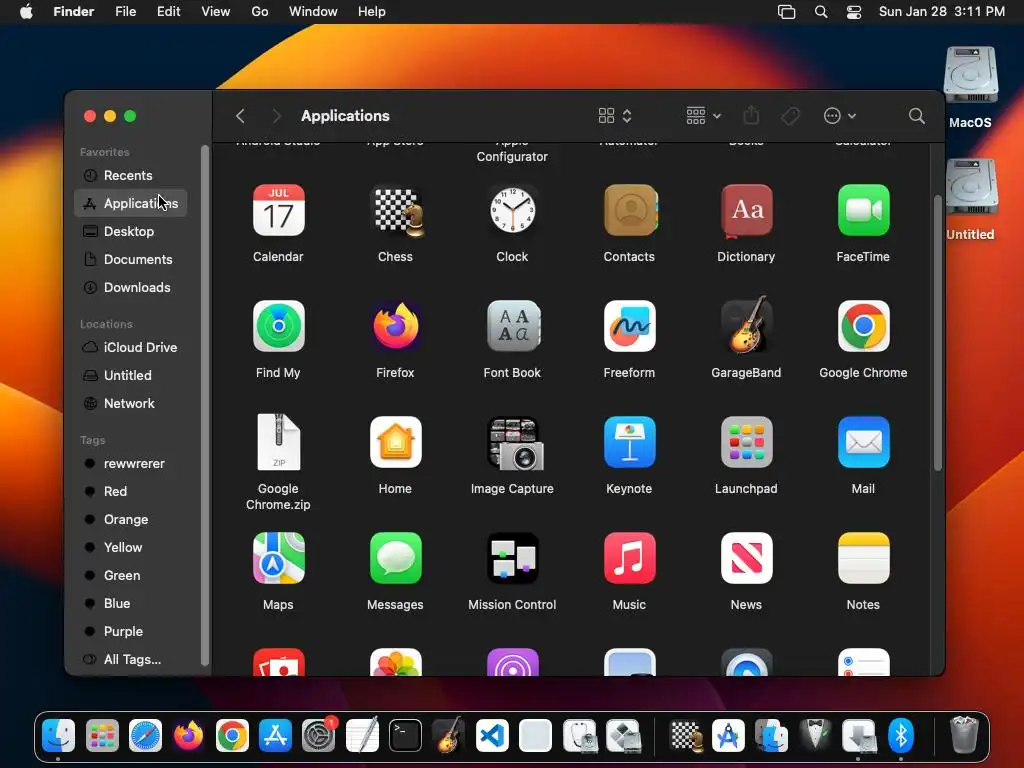Select the MacOS drive on desktop
1024x768 pixels.
[970, 88]
